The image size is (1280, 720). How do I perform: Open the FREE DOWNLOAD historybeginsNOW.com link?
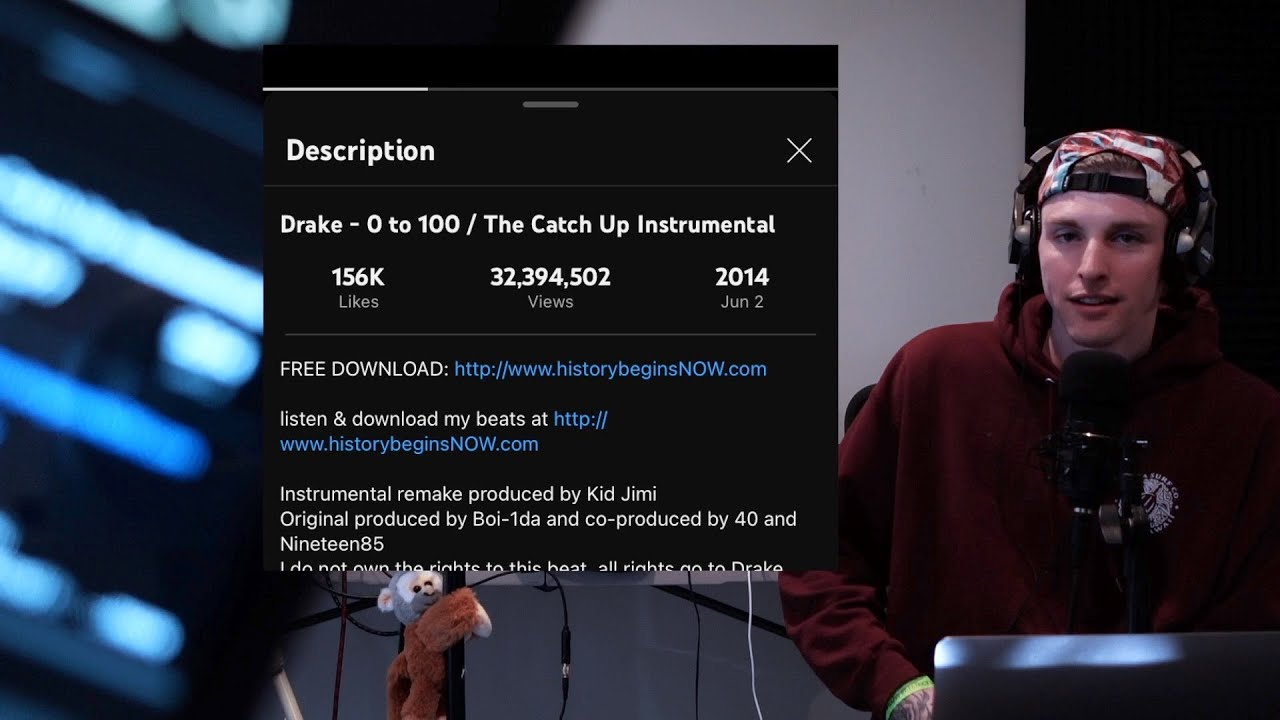(x=610, y=369)
